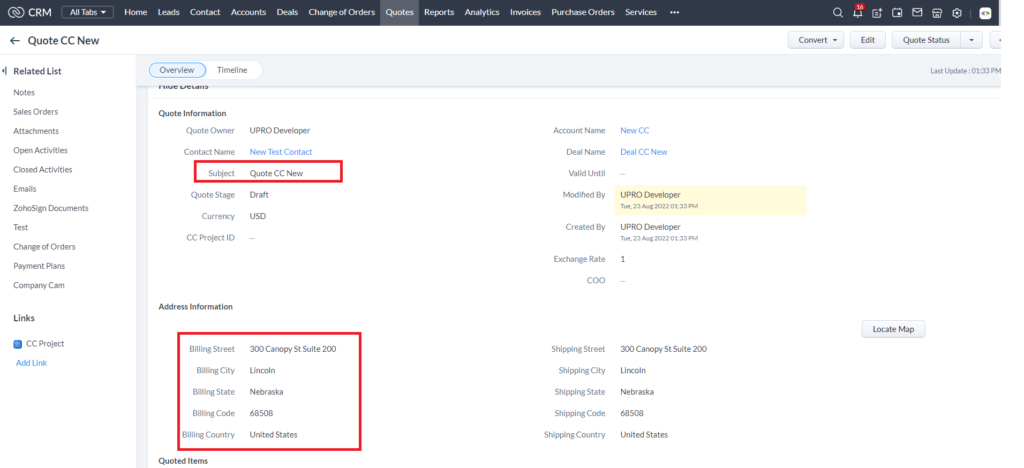Image resolution: width=1024 pixels, height=468 pixels.
Task: Open the All Tabs dropdown
Action: tap(88, 12)
